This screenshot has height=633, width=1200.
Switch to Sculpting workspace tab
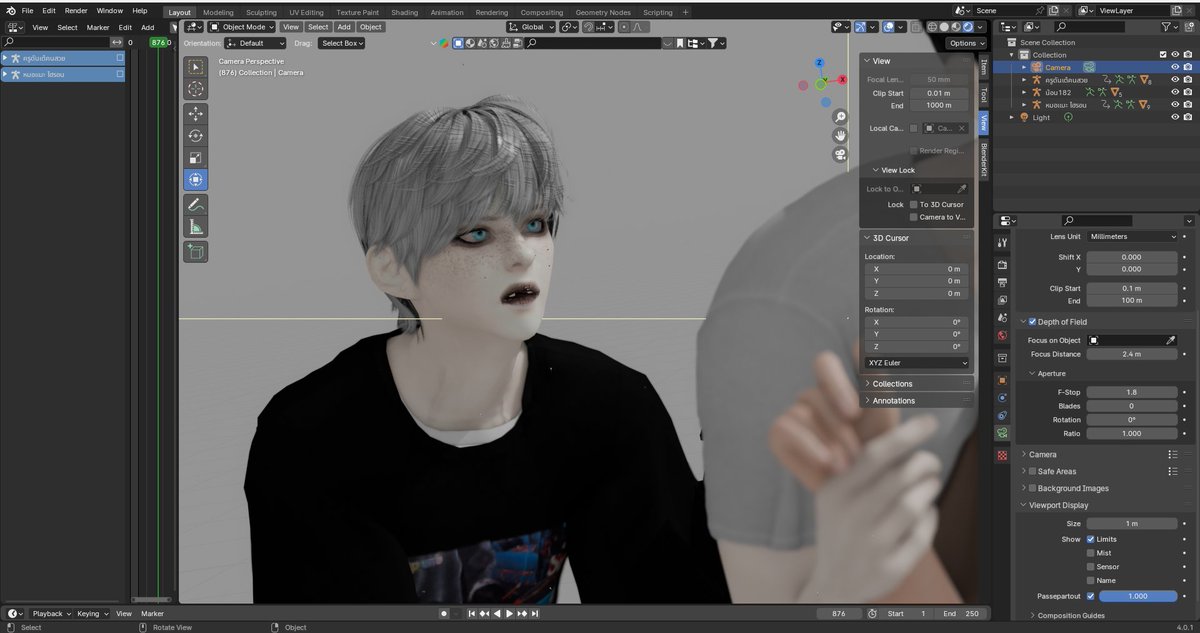[261, 12]
